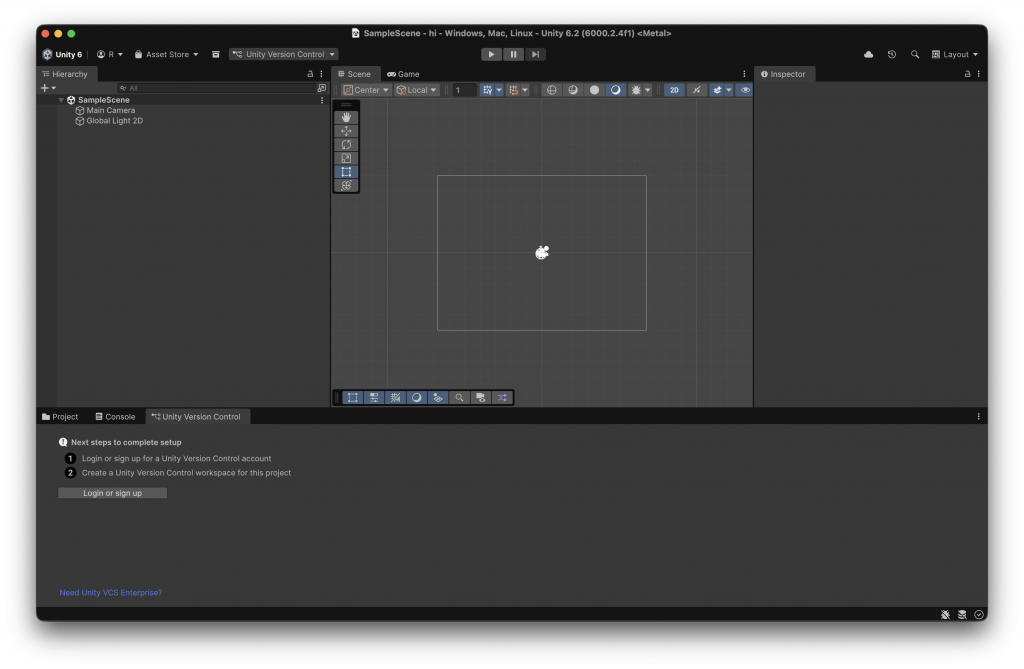Open search in separate window icon
This screenshot has height=669, width=1024.
point(321,88)
